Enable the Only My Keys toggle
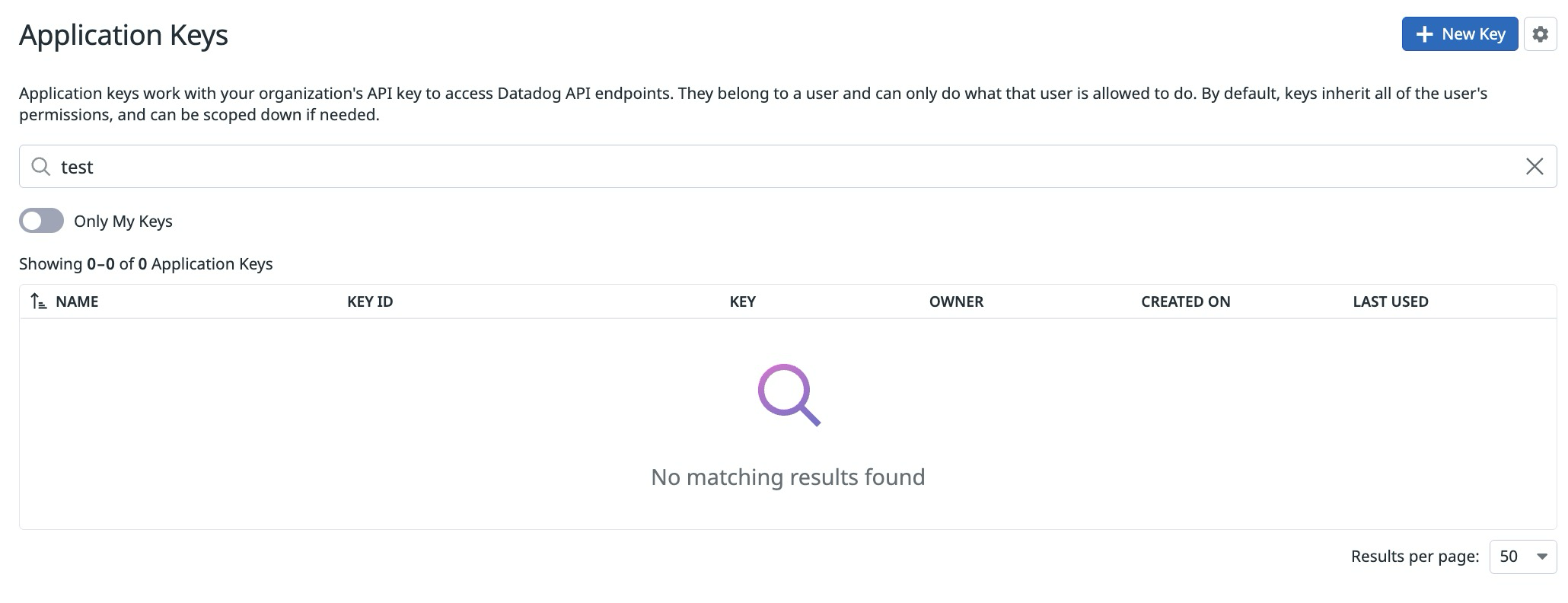 41,221
